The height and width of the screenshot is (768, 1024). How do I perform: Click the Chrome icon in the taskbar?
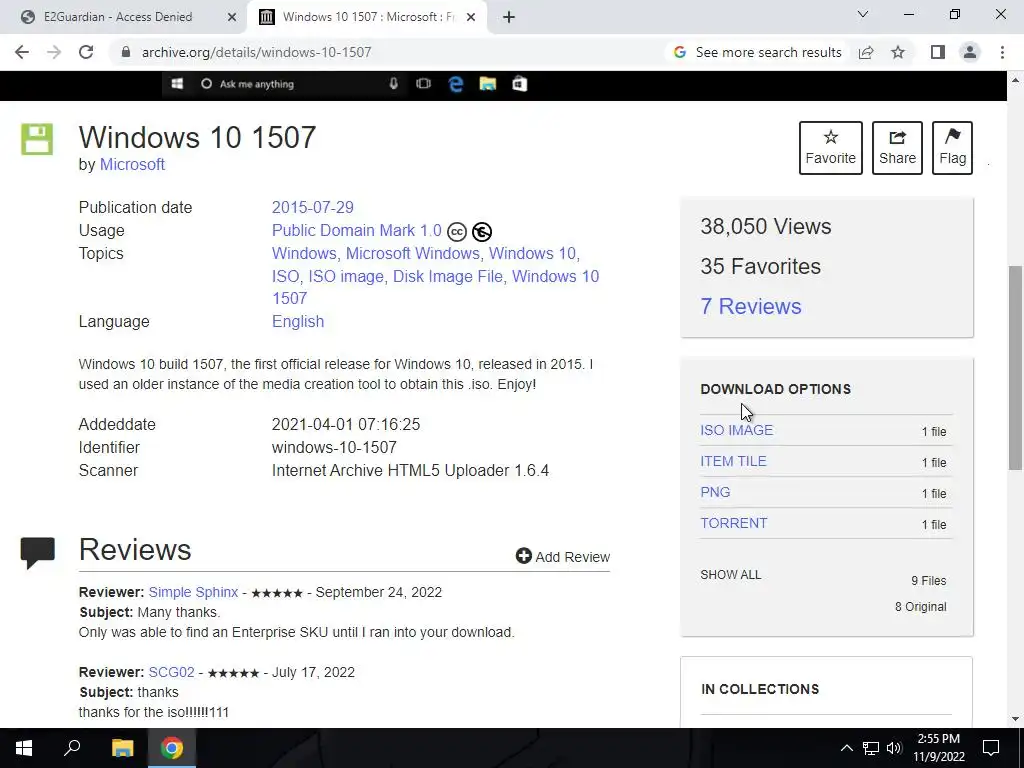click(x=172, y=748)
